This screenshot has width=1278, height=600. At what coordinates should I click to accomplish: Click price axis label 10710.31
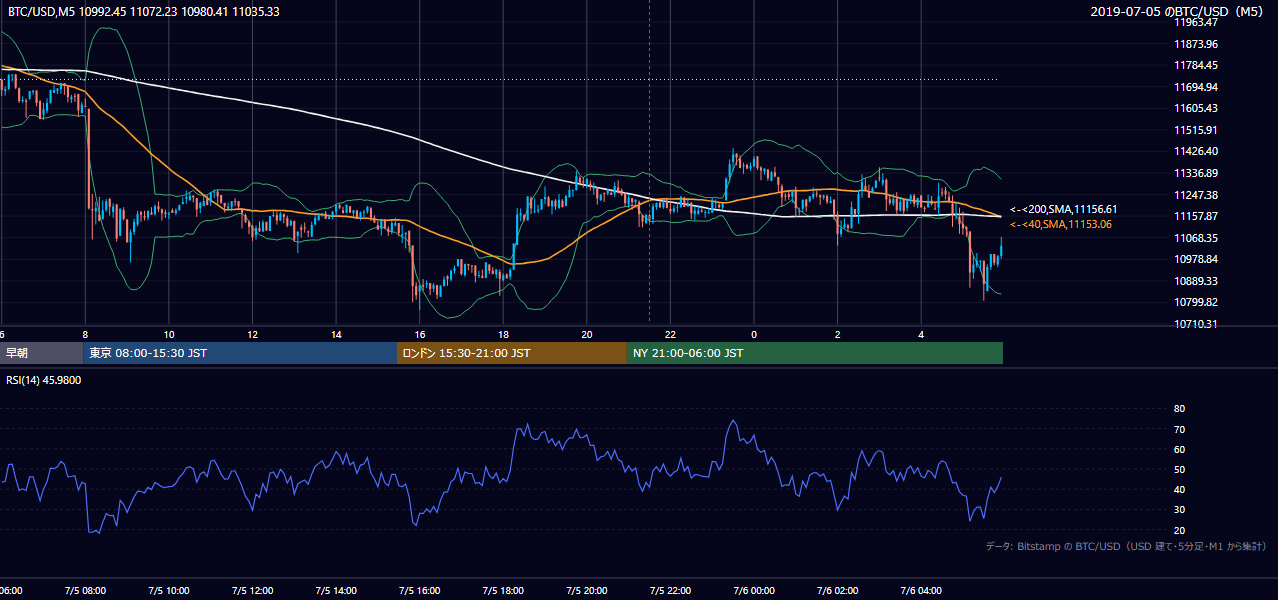click(x=1196, y=324)
